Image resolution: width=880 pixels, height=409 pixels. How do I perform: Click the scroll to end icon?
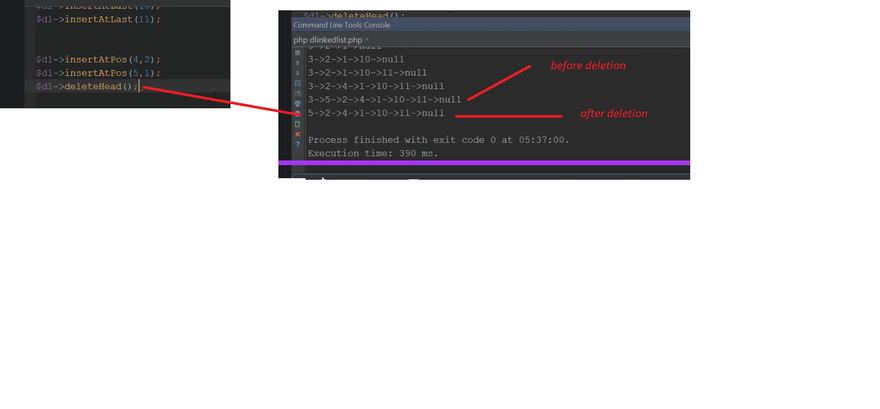[297, 93]
